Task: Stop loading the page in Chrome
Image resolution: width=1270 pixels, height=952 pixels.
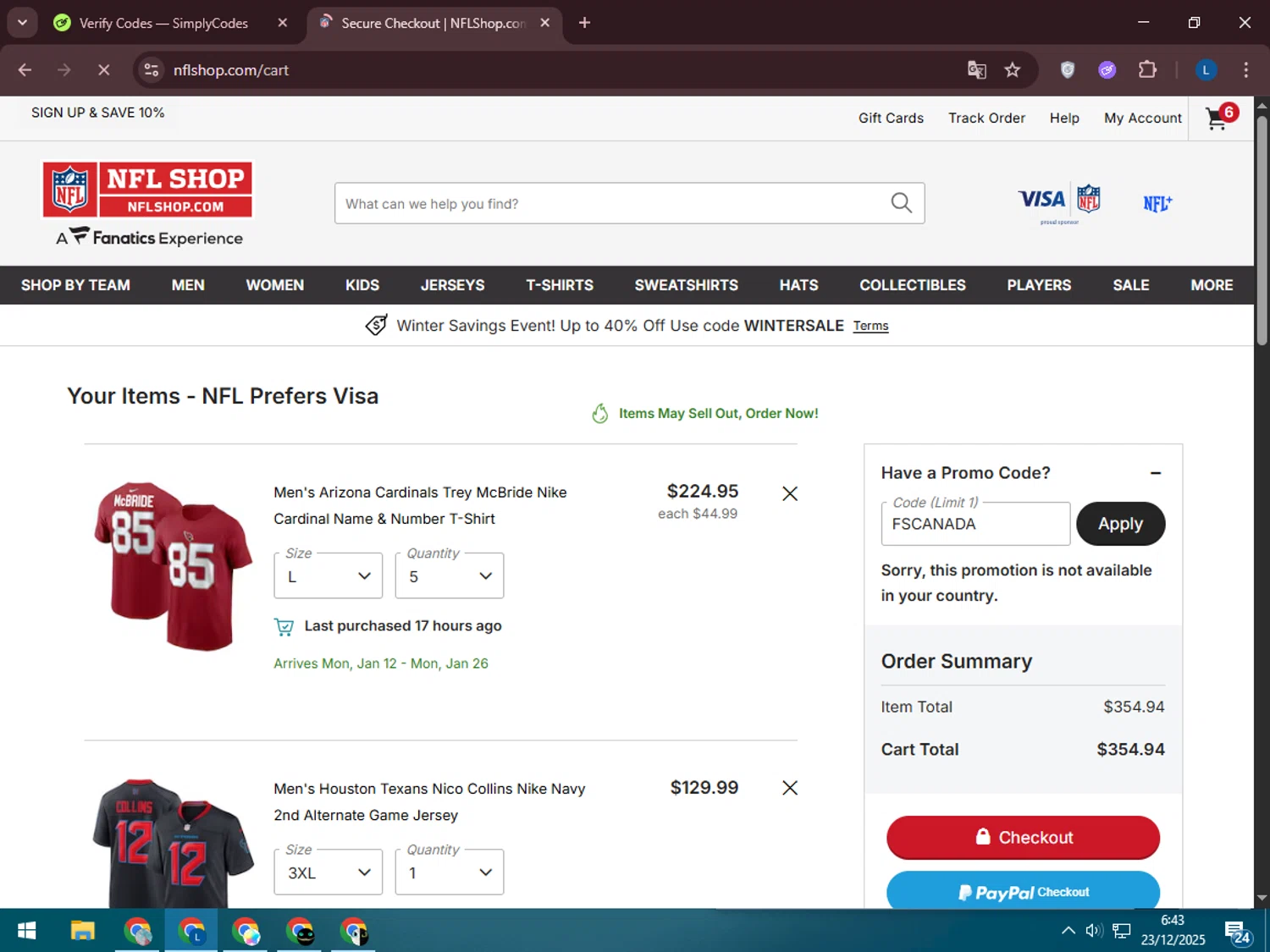Action: coord(103,70)
